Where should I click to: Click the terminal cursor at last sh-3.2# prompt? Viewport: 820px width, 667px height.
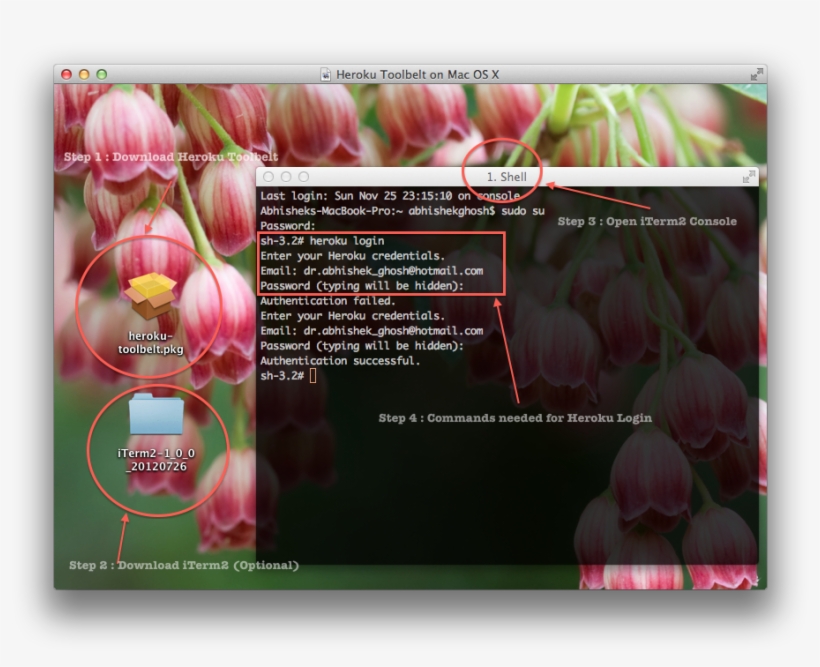(313, 376)
